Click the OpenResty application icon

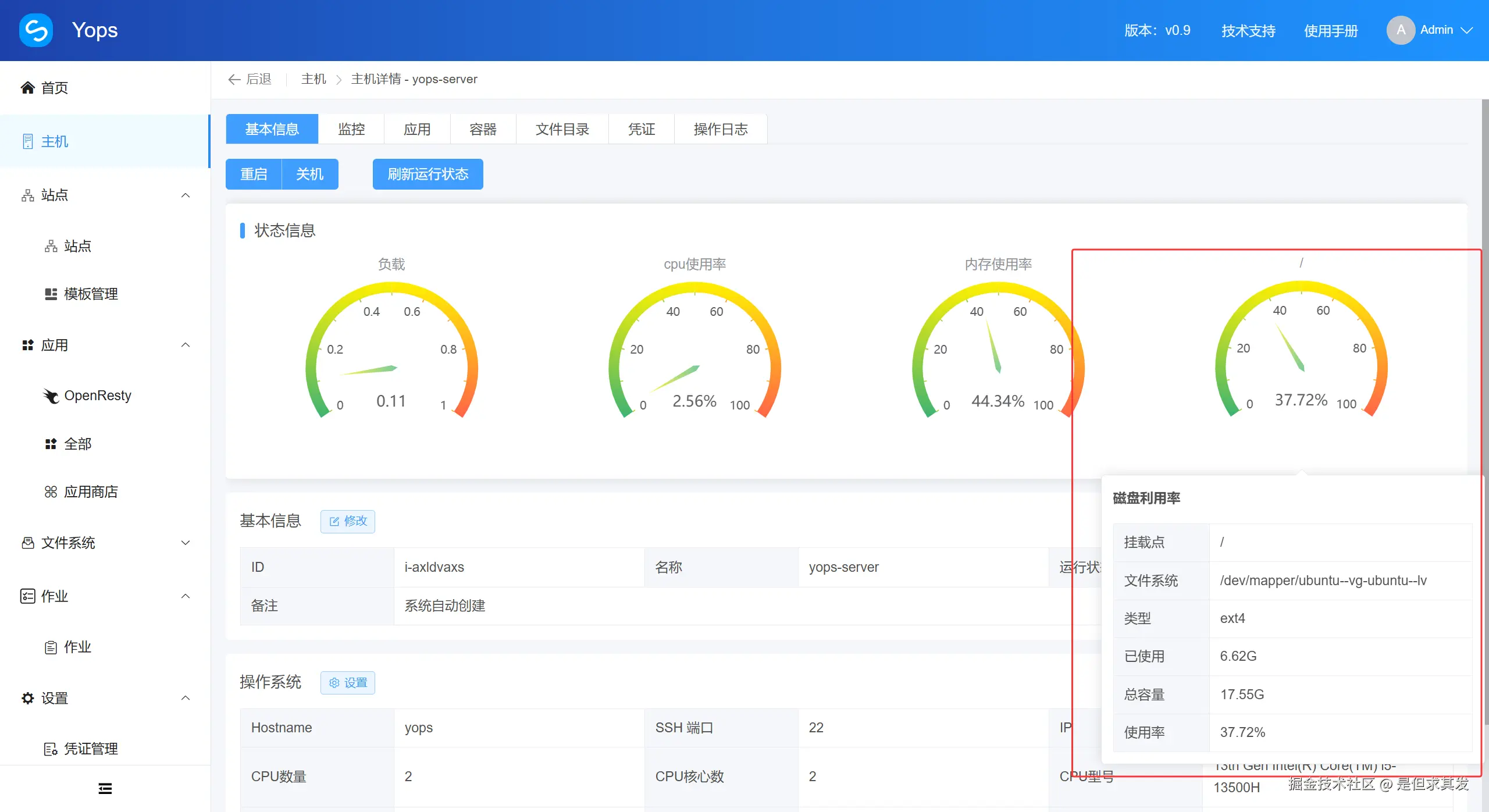click(51, 396)
